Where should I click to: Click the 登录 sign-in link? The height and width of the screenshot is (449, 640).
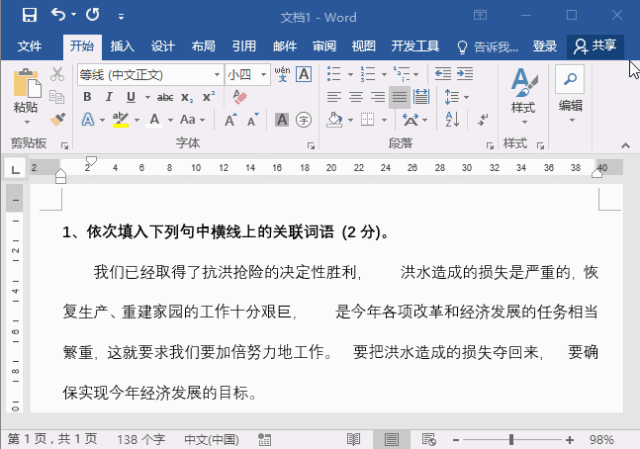coord(544,46)
